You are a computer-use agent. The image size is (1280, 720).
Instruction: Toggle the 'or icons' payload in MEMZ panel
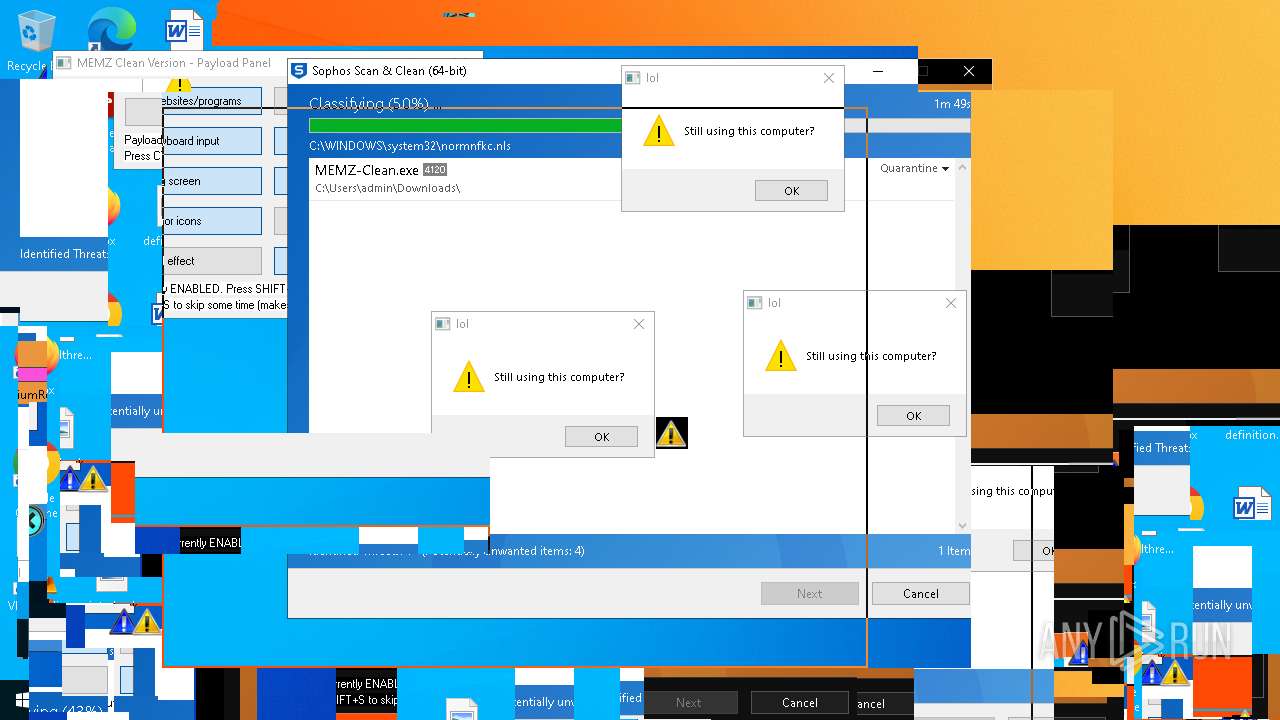click(211, 221)
